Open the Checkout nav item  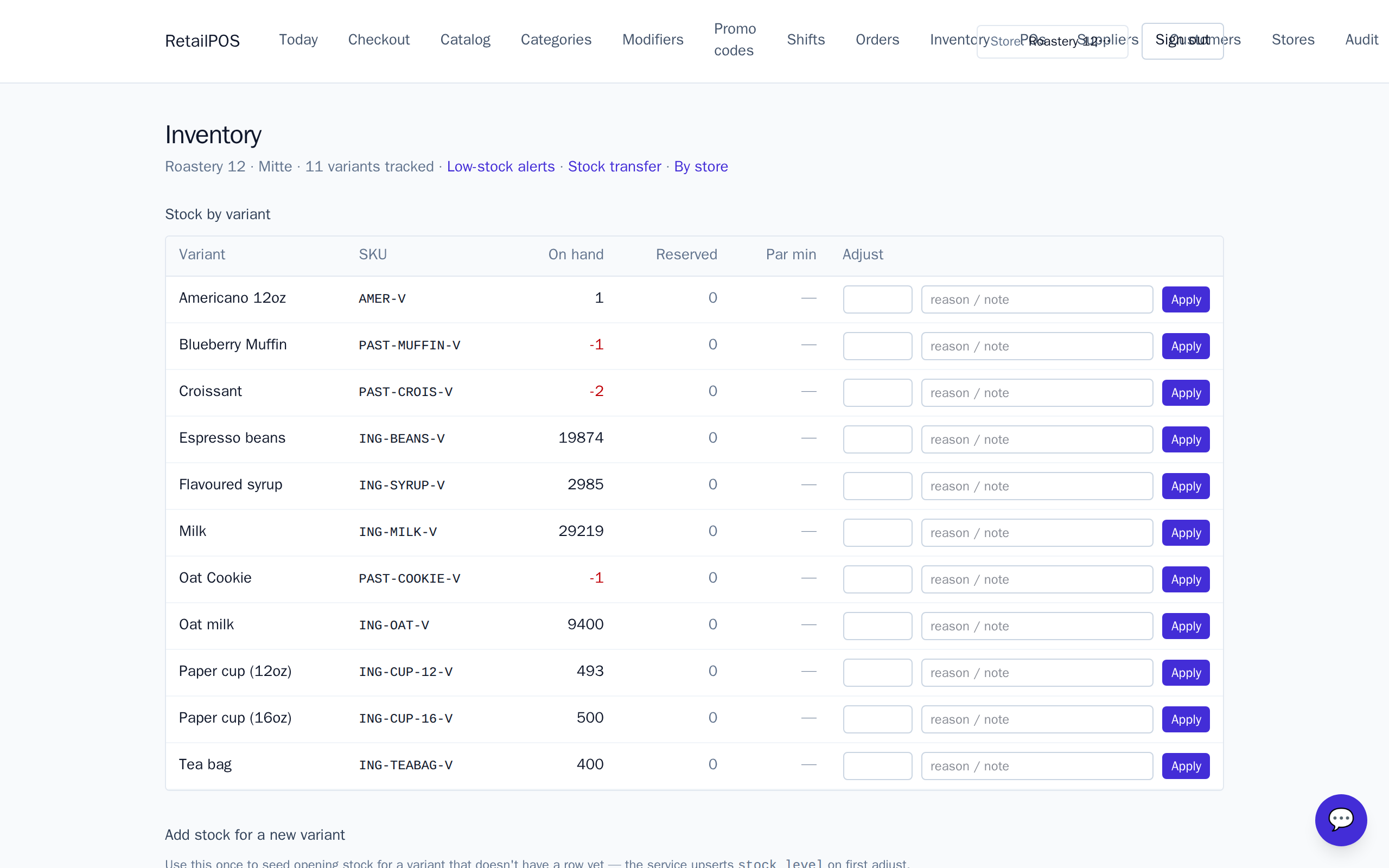379,40
